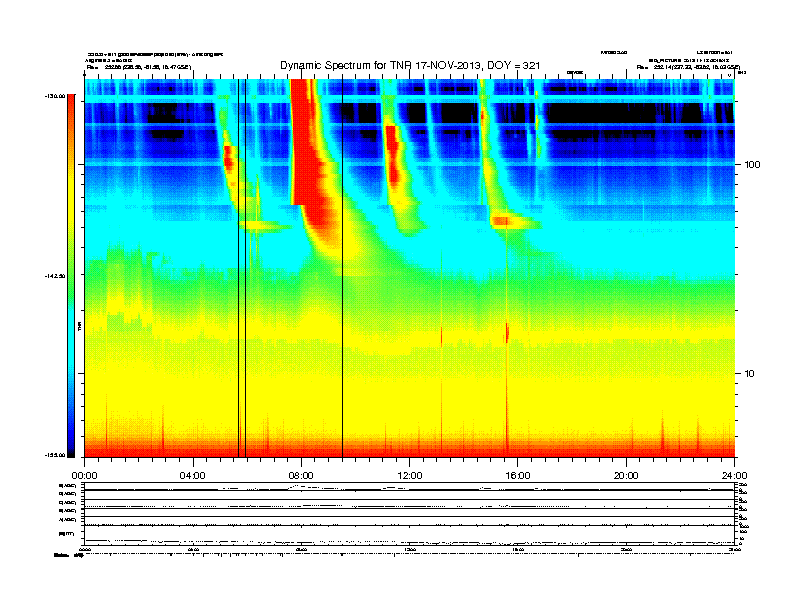792x612 pixels.
Task: Click the red-orange patch near 15:20
Action: [x=502, y=221]
